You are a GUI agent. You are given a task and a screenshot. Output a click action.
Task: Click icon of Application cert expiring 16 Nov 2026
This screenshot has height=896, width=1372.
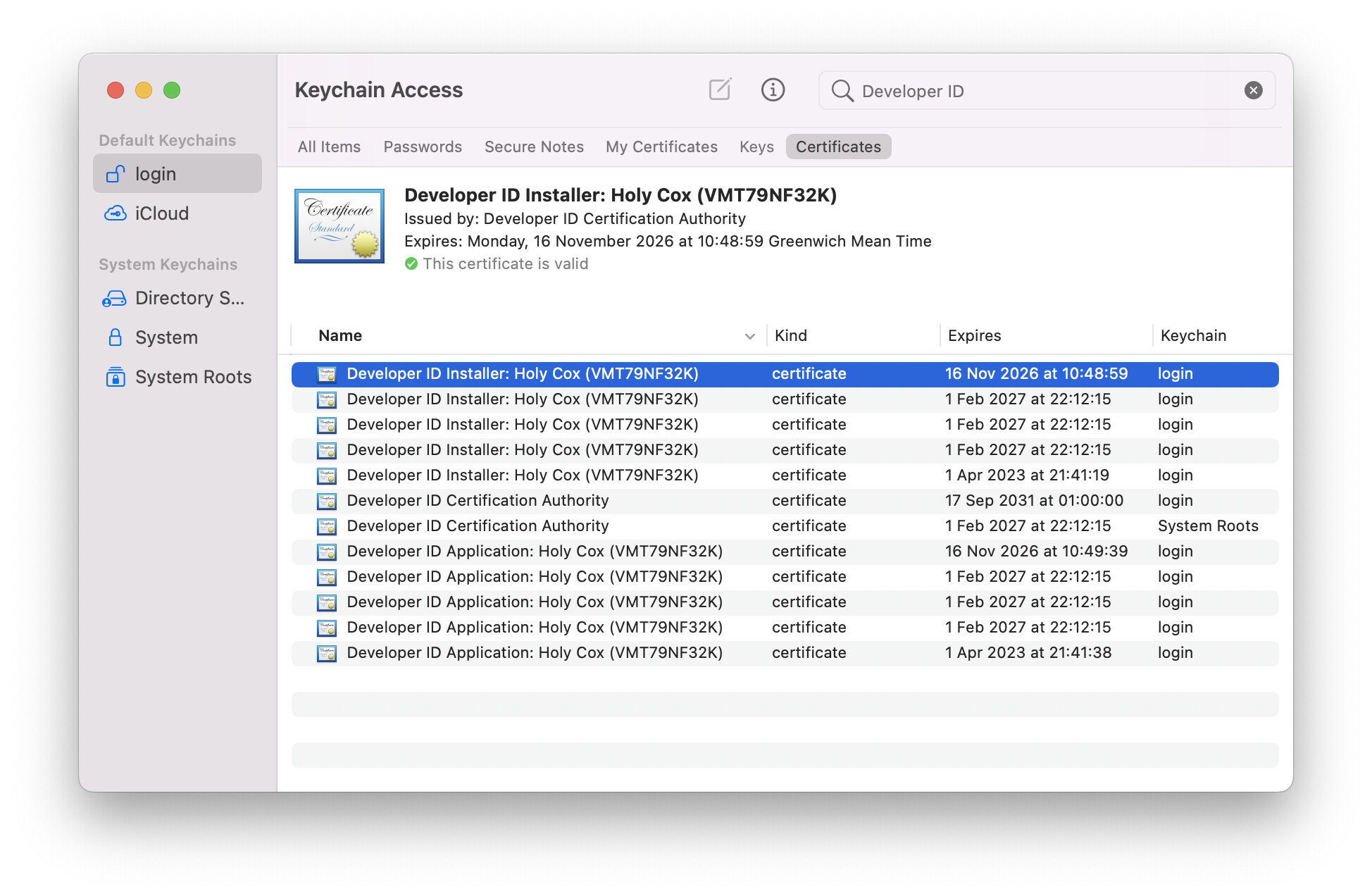tap(327, 552)
